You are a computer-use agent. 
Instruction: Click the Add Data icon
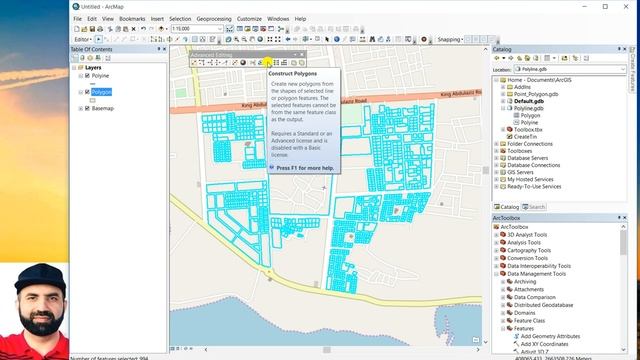point(162,29)
